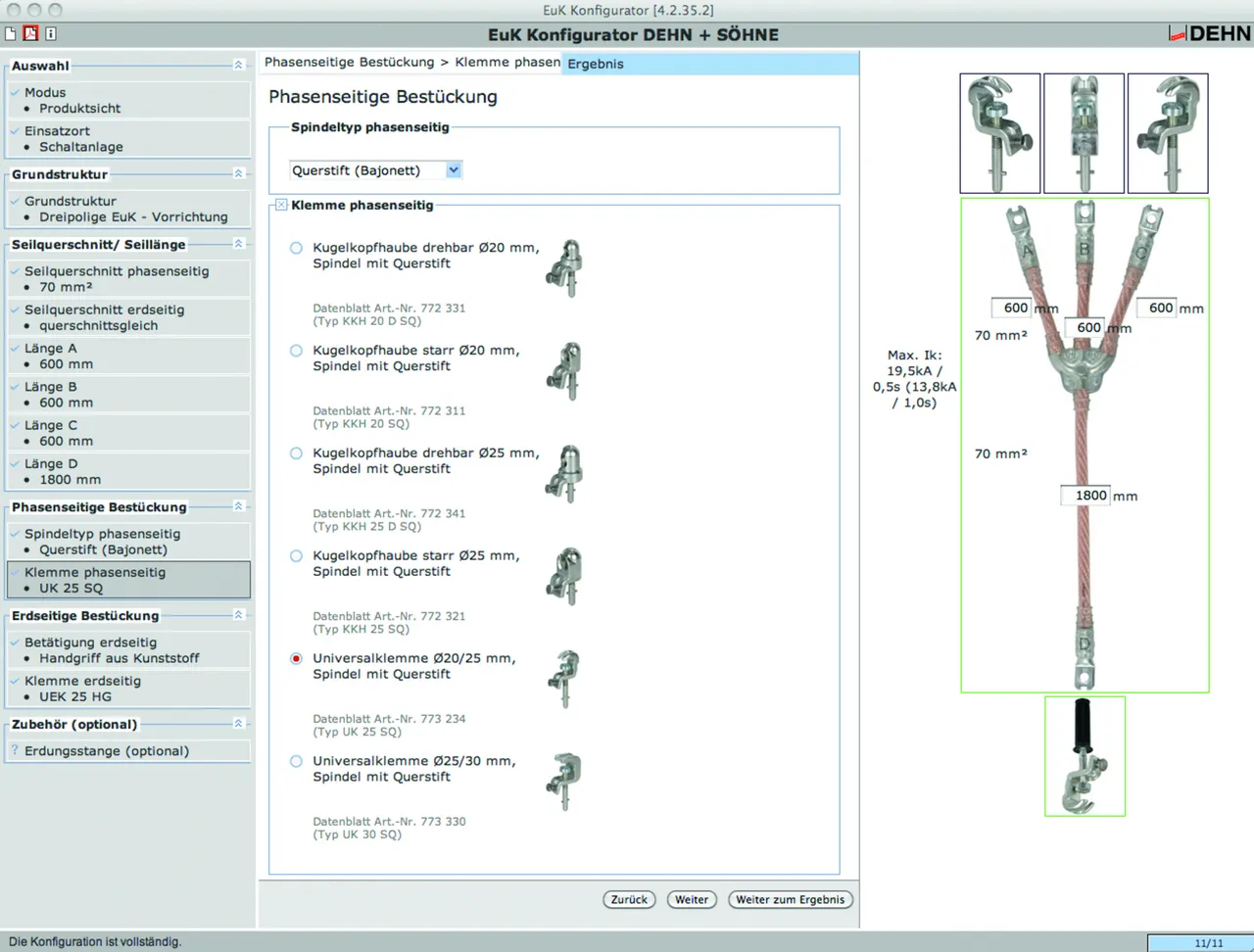Select Kugelkopfhaube drehbar Ø25 mm option
The height and width of the screenshot is (952, 1254).
296,453
